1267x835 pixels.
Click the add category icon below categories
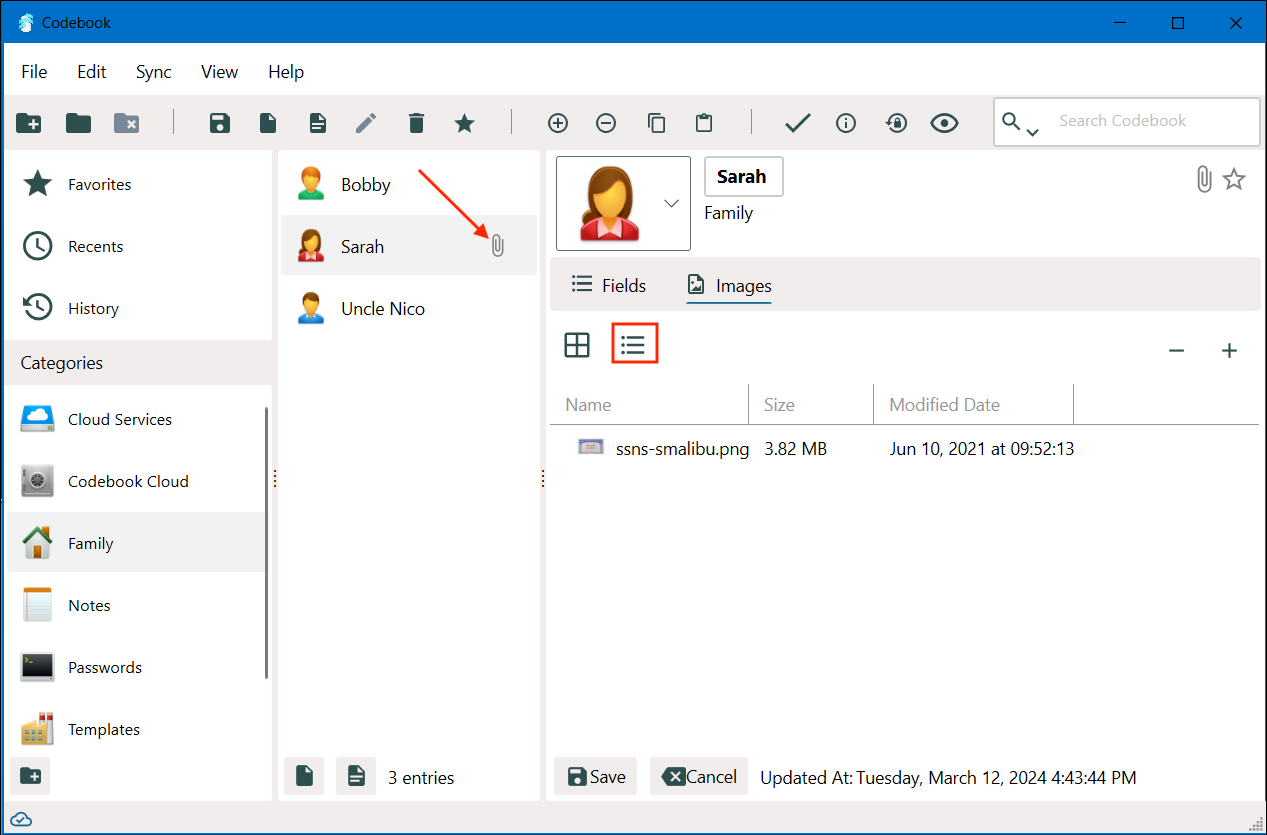(30, 776)
